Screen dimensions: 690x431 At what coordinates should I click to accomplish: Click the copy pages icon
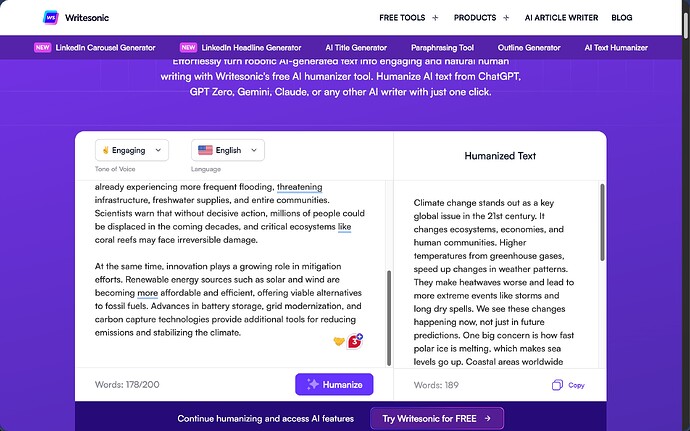(557, 385)
